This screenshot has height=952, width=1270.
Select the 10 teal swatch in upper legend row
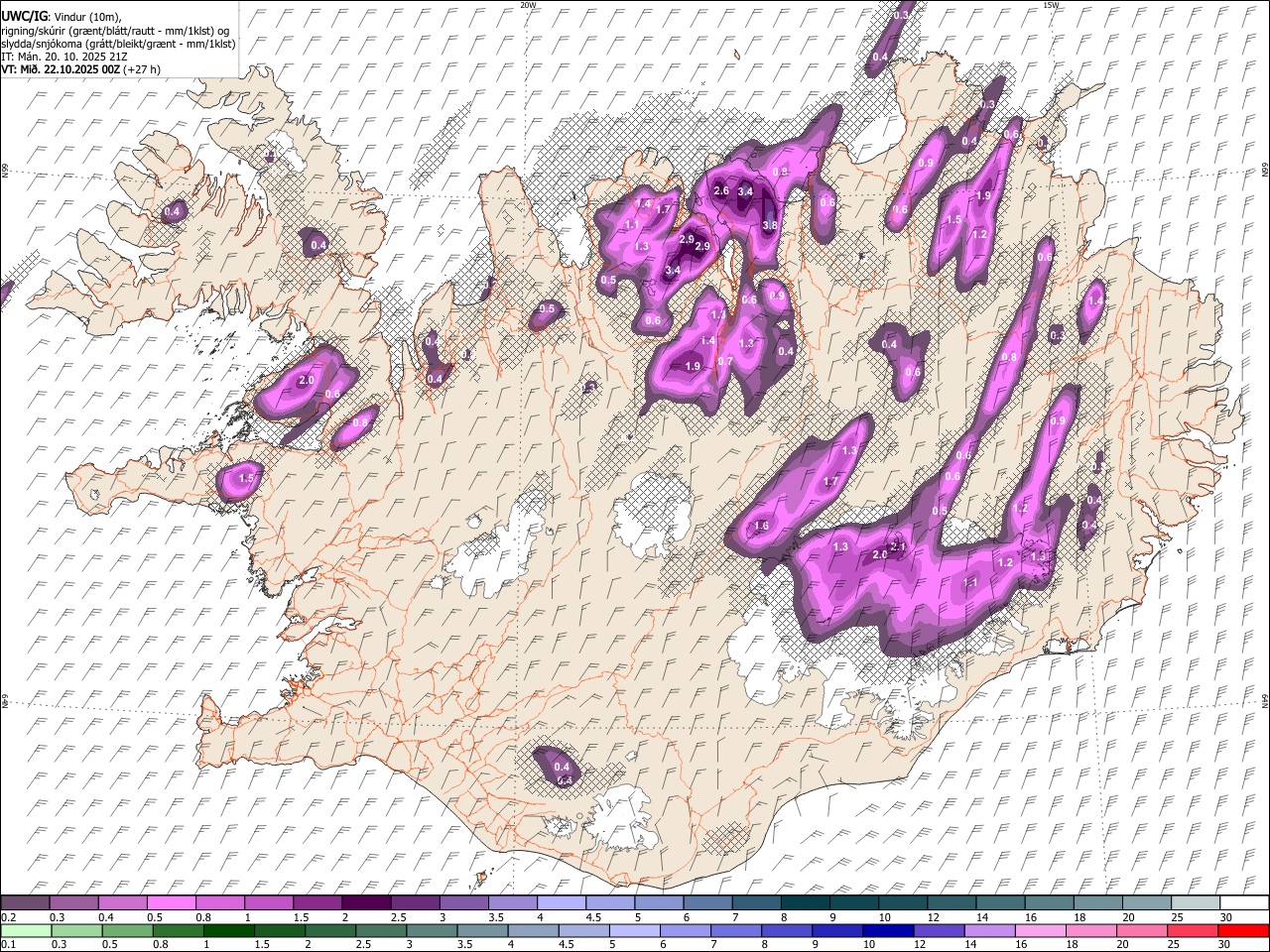pos(901,903)
